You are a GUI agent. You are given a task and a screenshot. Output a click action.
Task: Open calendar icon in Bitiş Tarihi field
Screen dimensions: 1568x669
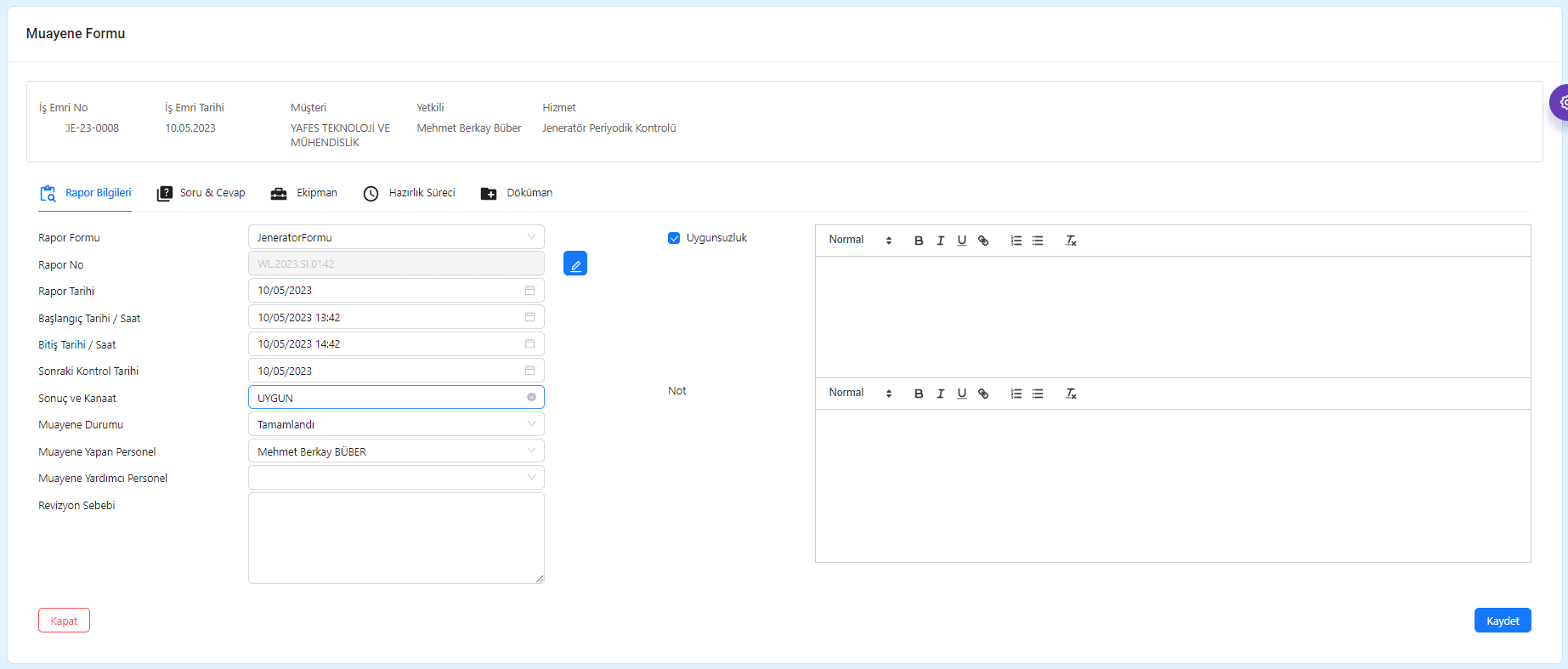click(529, 343)
